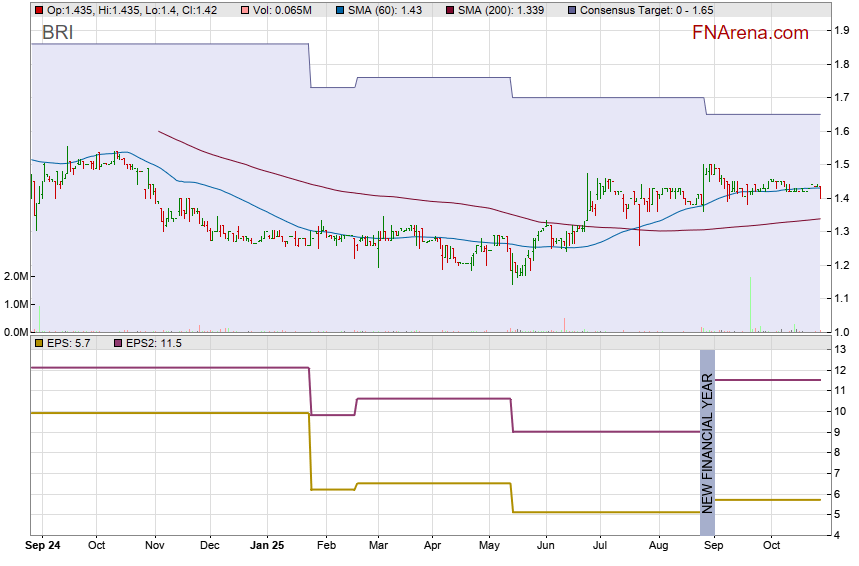Image resolution: width=859 pixels, height=566 pixels.
Task: Open the FNArena.com link
Action: point(750,33)
